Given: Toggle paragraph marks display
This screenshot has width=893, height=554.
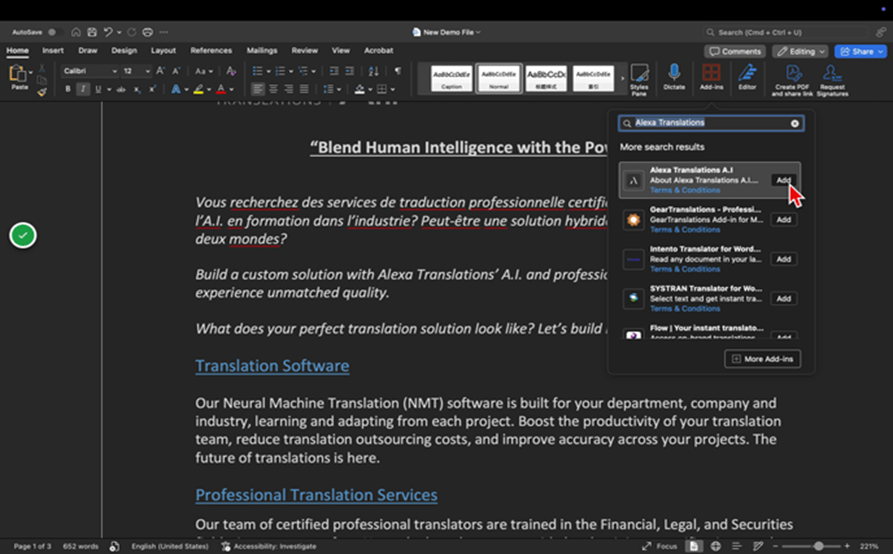Looking at the screenshot, I should point(398,71).
